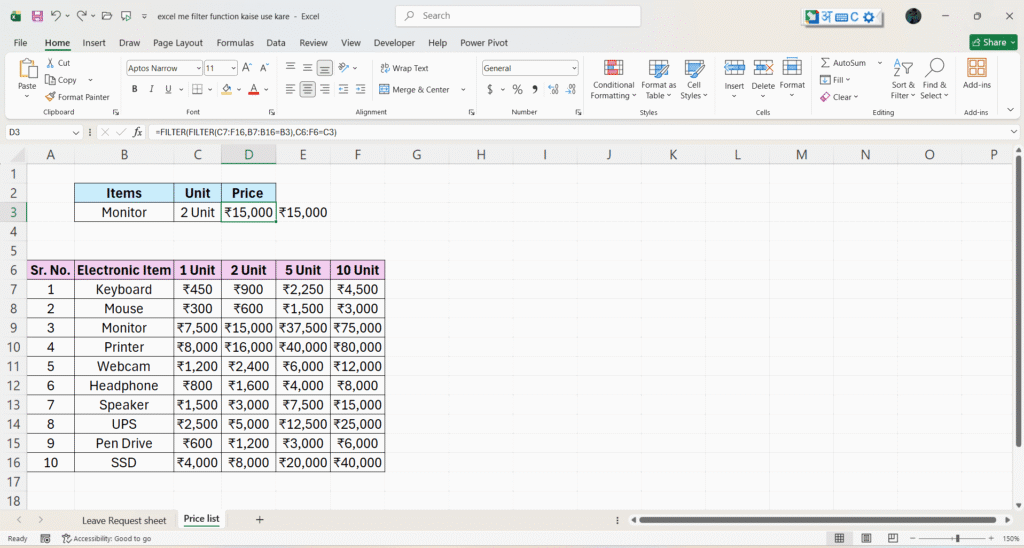Click the Save icon in title bar

pyautogui.click(x=37, y=16)
